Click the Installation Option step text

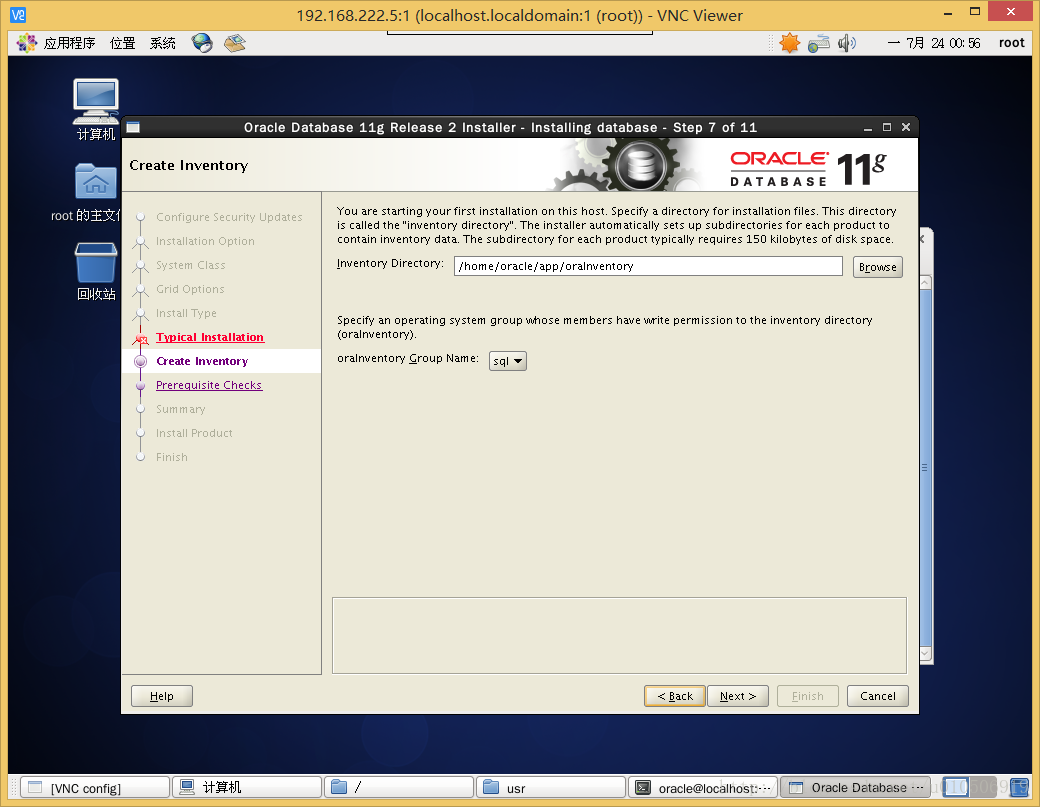coord(205,241)
